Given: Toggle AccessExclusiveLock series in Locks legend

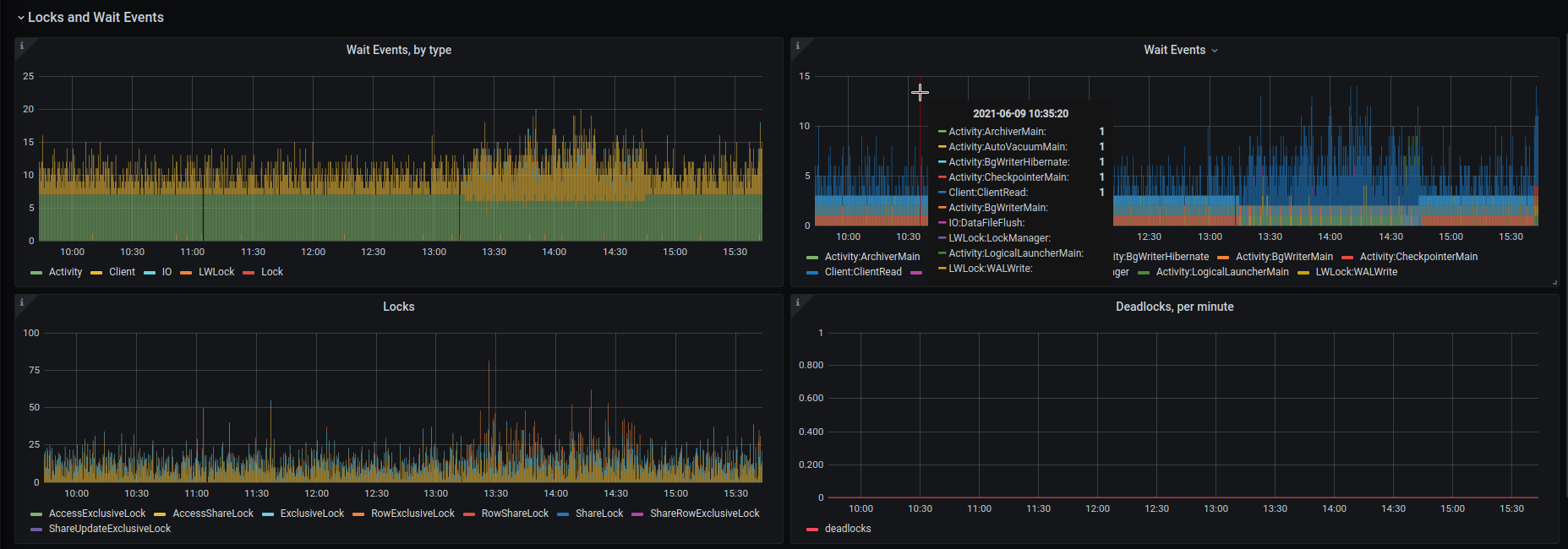Looking at the screenshot, I should 97,514.
